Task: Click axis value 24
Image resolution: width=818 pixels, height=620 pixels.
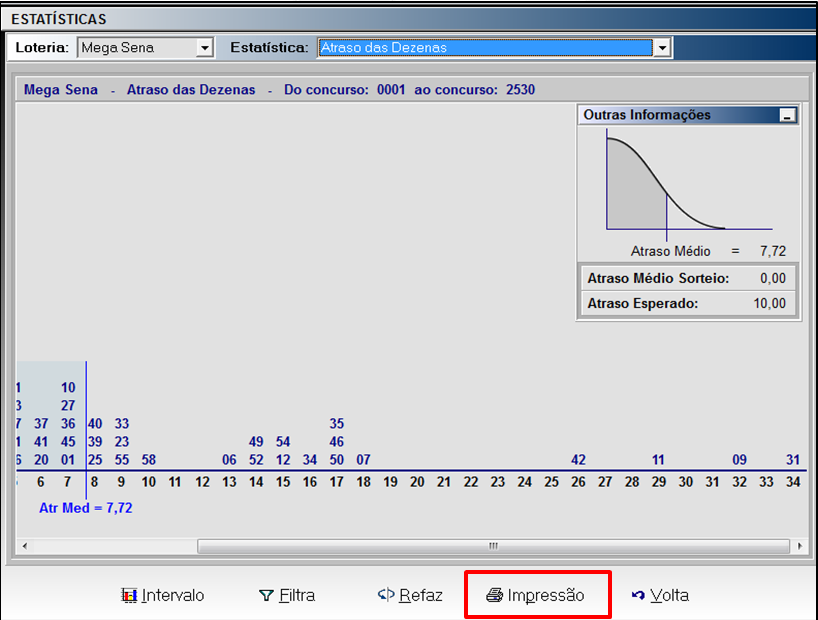Action: [524, 482]
